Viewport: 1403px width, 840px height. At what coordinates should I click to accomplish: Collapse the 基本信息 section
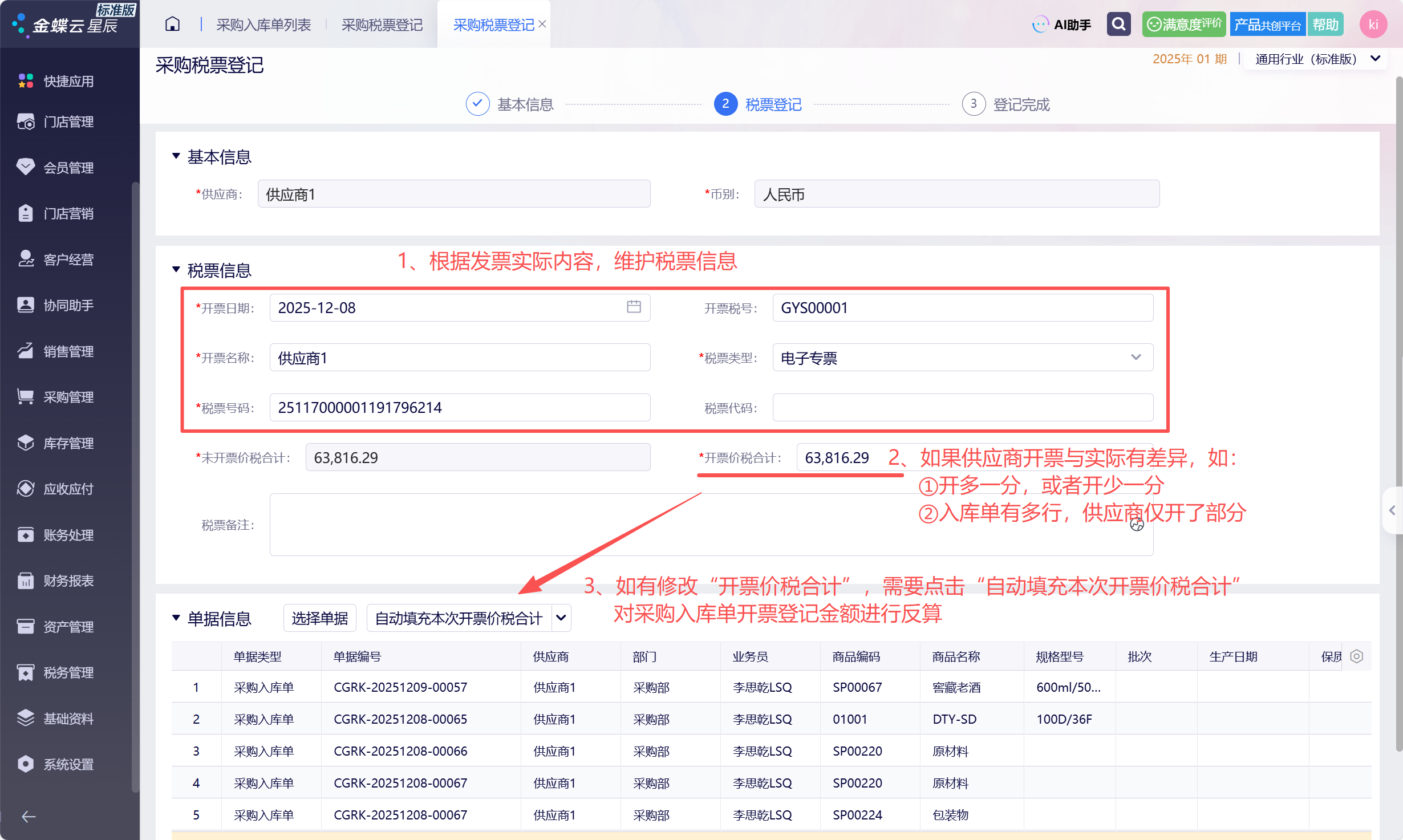point(176,156)
